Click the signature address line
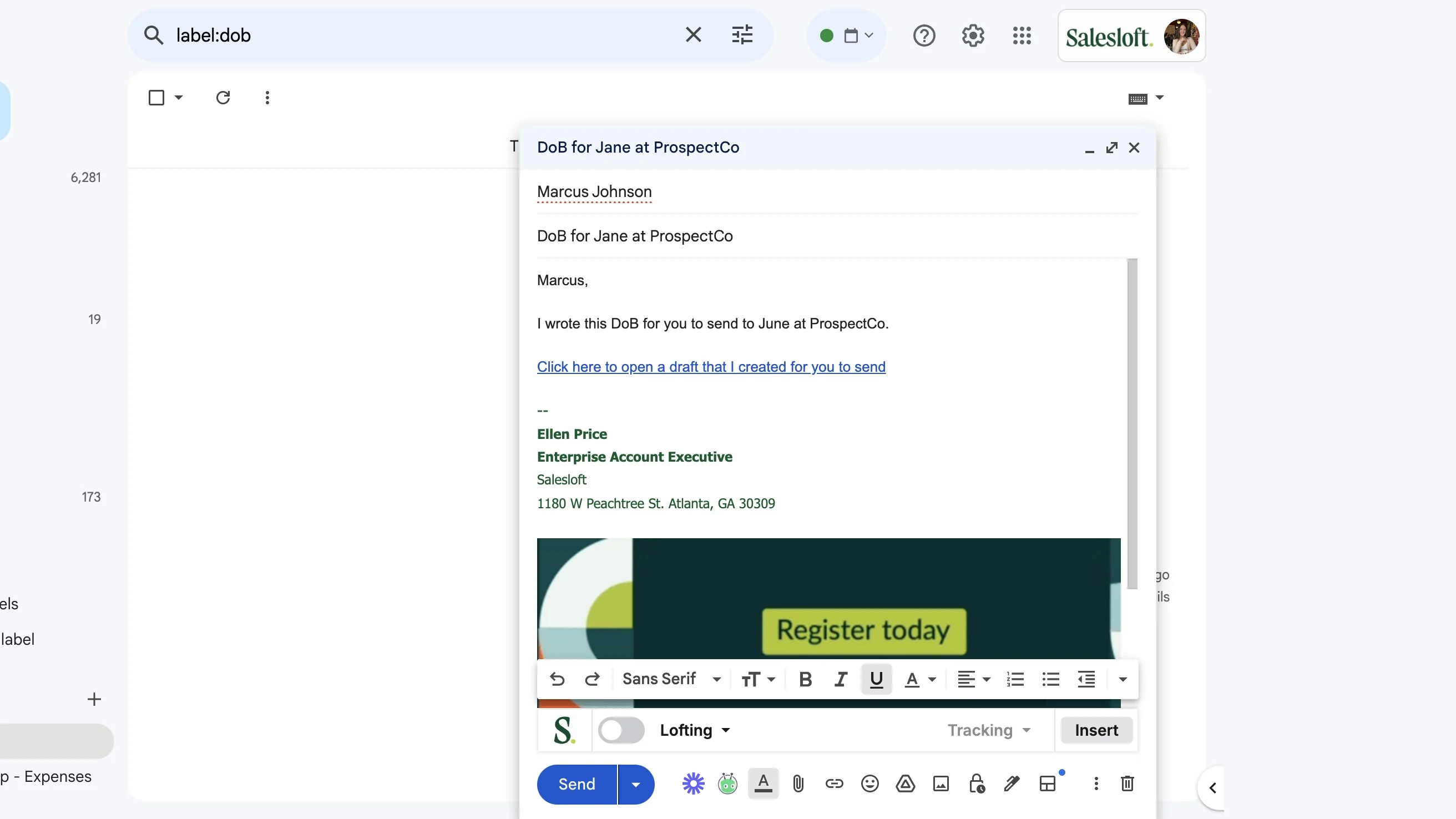The height and width of the screenshot is (819, 1456). 656,504
